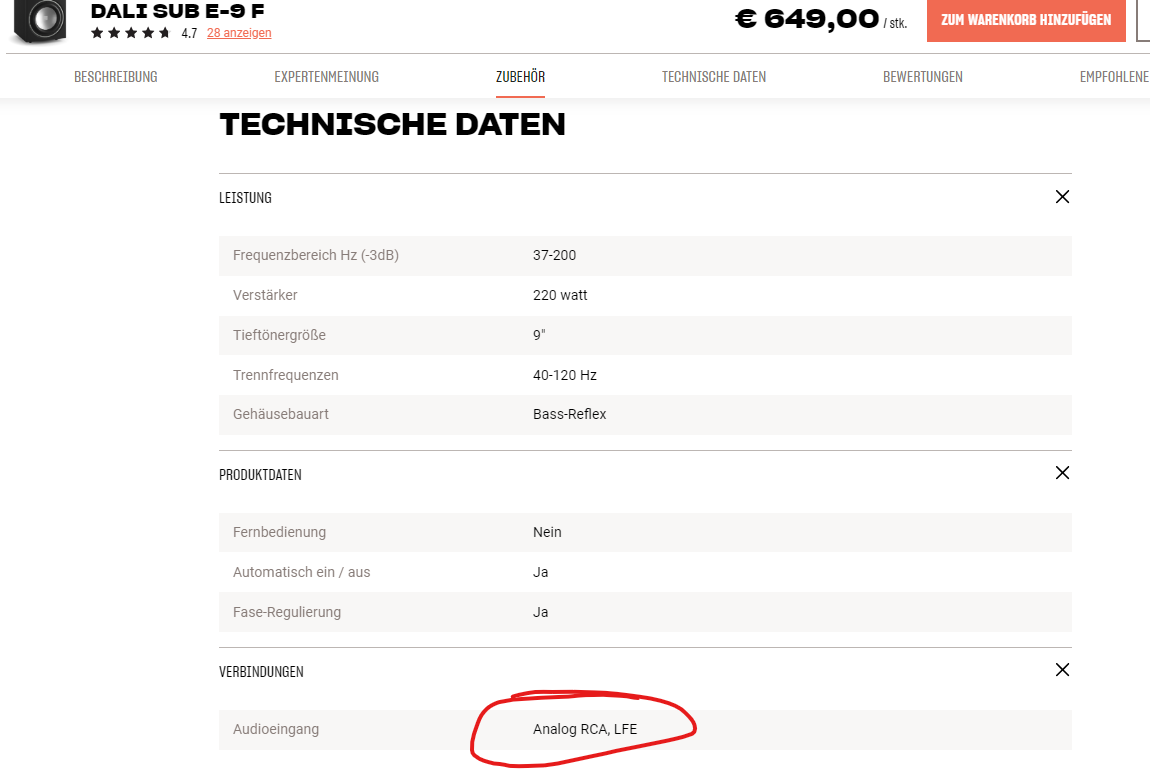Collapse the Verbindungen section with its X icon
This screenshot has height=769, width=1150.
[1062, 669]
